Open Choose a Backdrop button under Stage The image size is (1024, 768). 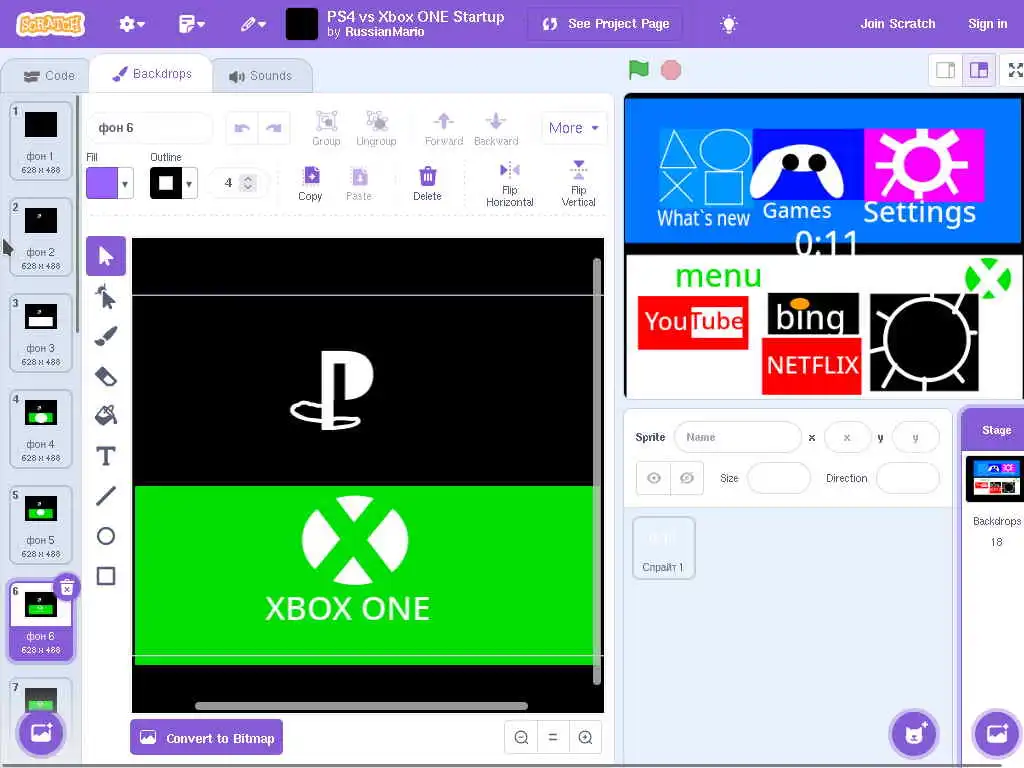click(997, 733)
